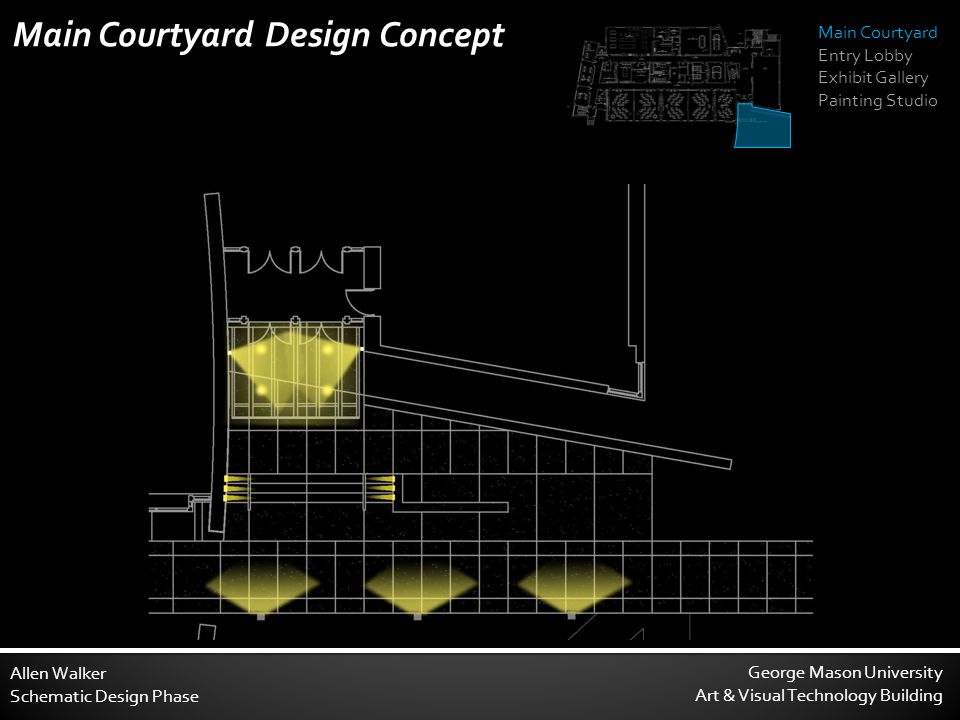Click the George Mason University label

845,672
